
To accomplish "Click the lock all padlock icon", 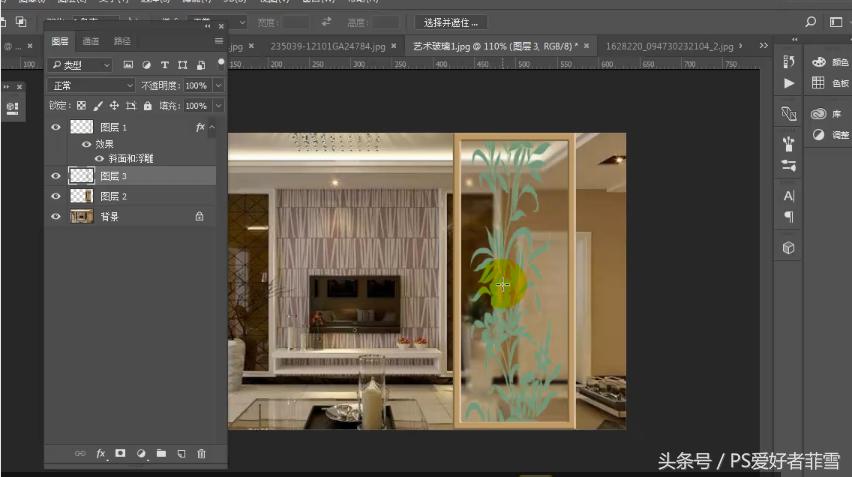I will click(x=147, y=105).
